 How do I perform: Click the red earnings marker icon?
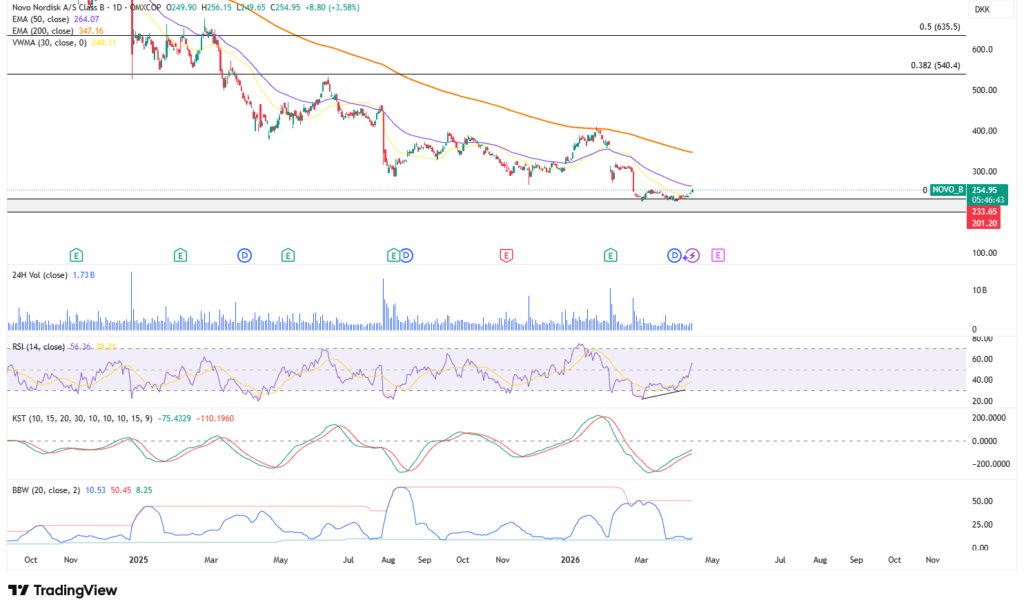(507, 256)
